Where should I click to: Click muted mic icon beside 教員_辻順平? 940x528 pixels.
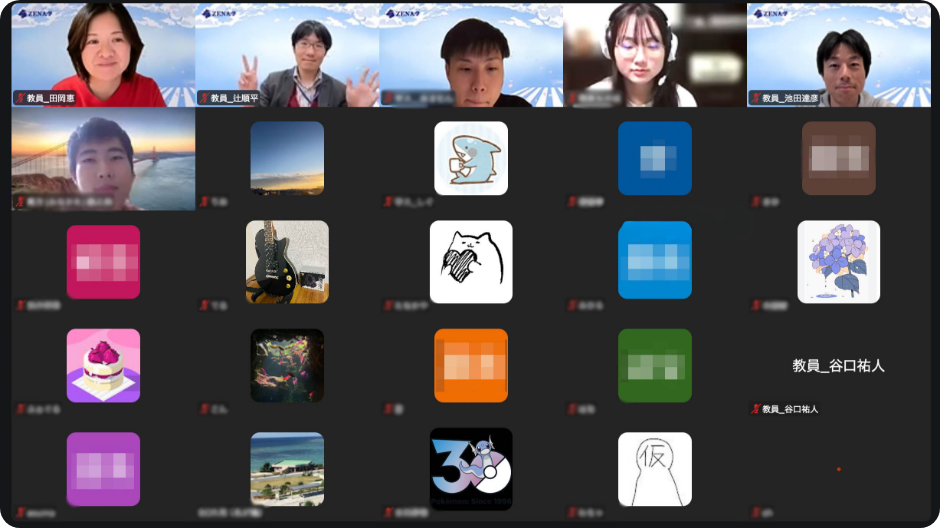pos(204,98)
